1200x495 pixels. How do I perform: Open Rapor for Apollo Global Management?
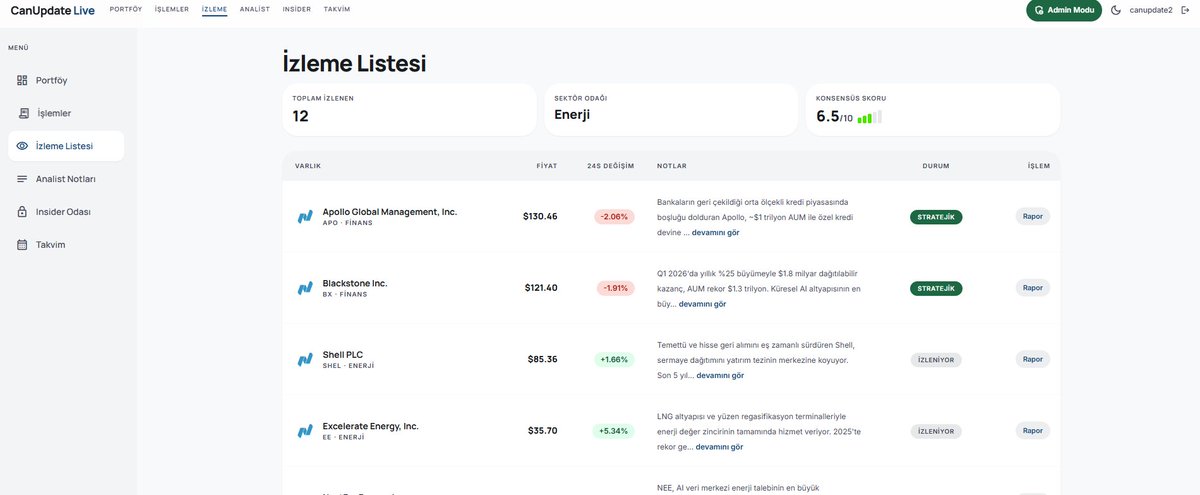1033,216
